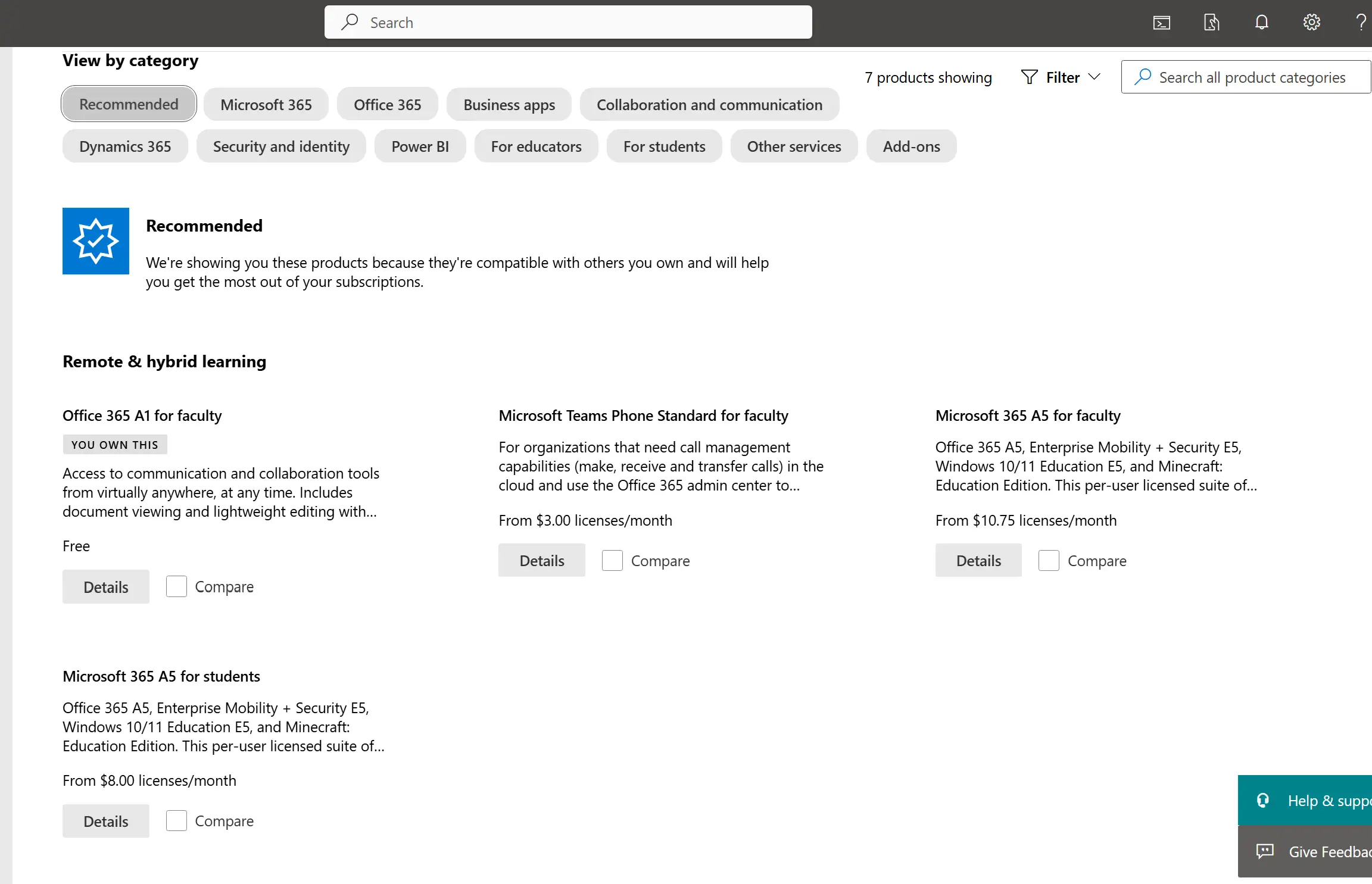
Task: Open the settings gear
Action: 1311,23
